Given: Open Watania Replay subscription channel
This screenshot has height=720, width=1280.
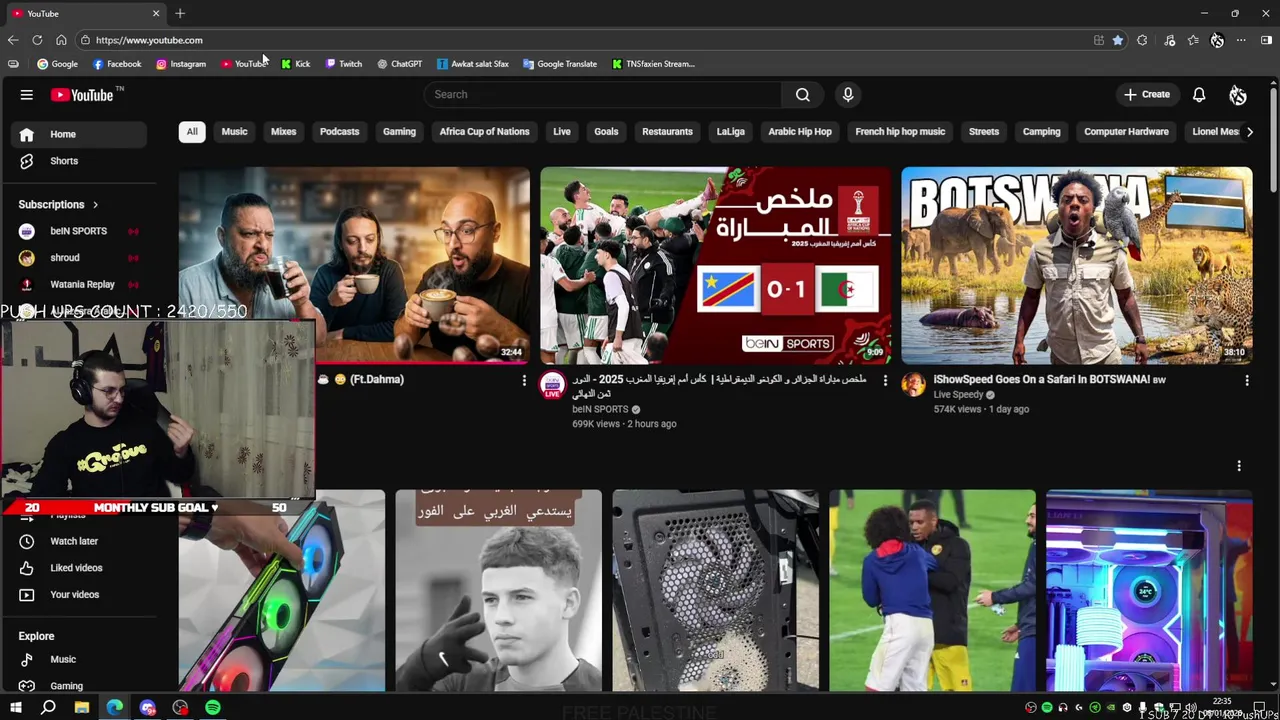Looking at the screenshot, I should [79, 285].
